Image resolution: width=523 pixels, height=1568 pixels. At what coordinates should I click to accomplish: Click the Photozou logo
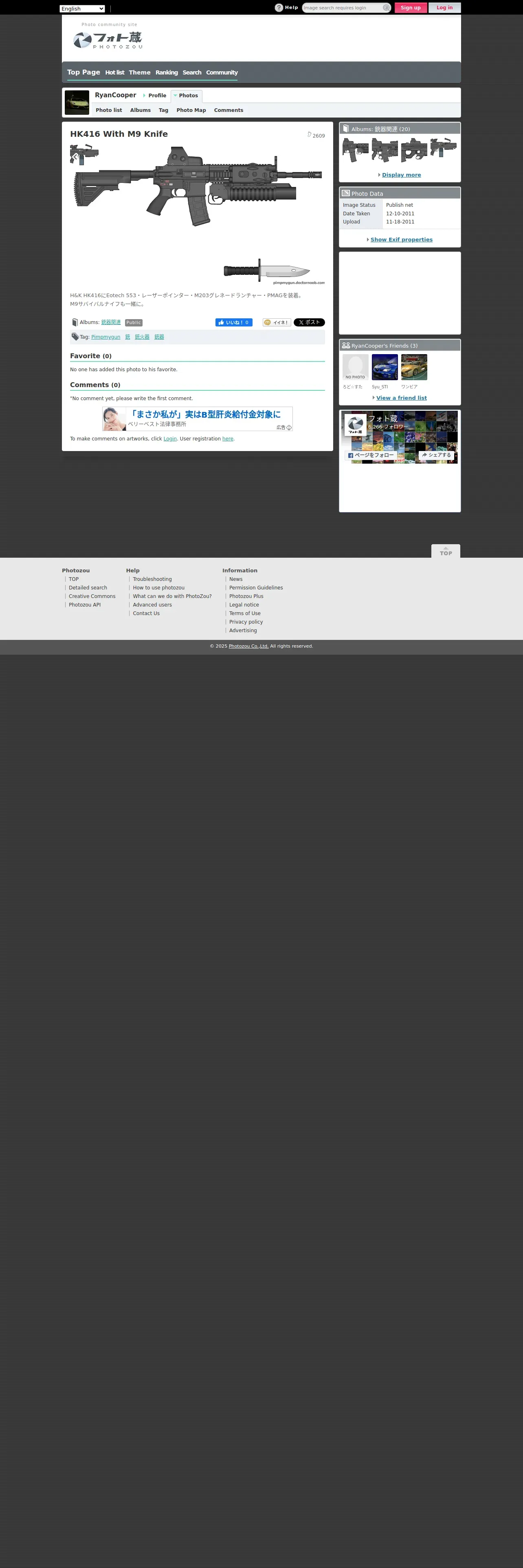point(108,40)
